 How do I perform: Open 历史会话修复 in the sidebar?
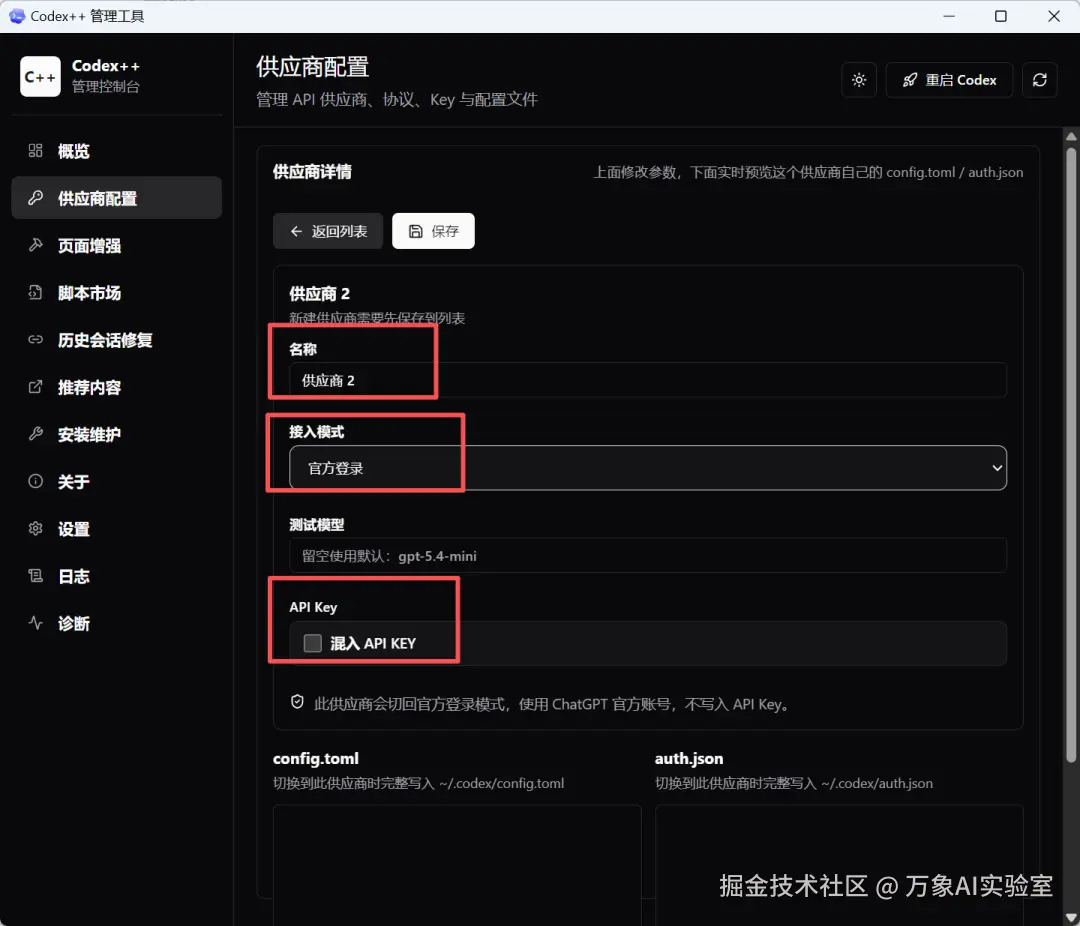tap(116, 340)
